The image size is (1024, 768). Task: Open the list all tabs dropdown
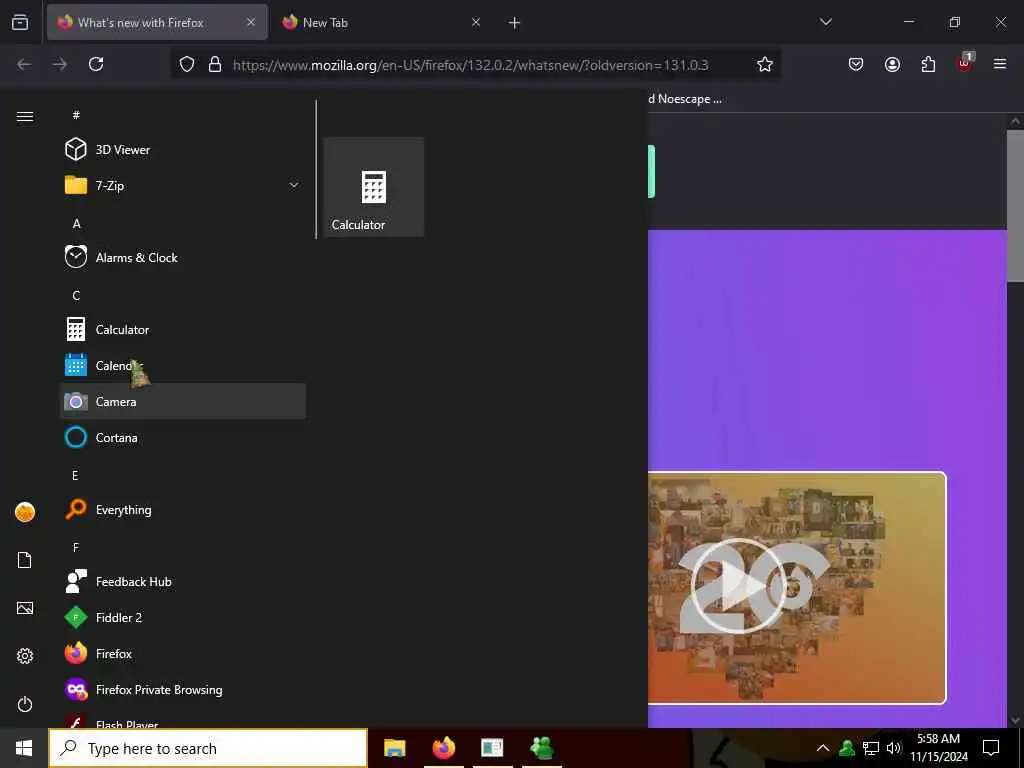tap(825, 22)
